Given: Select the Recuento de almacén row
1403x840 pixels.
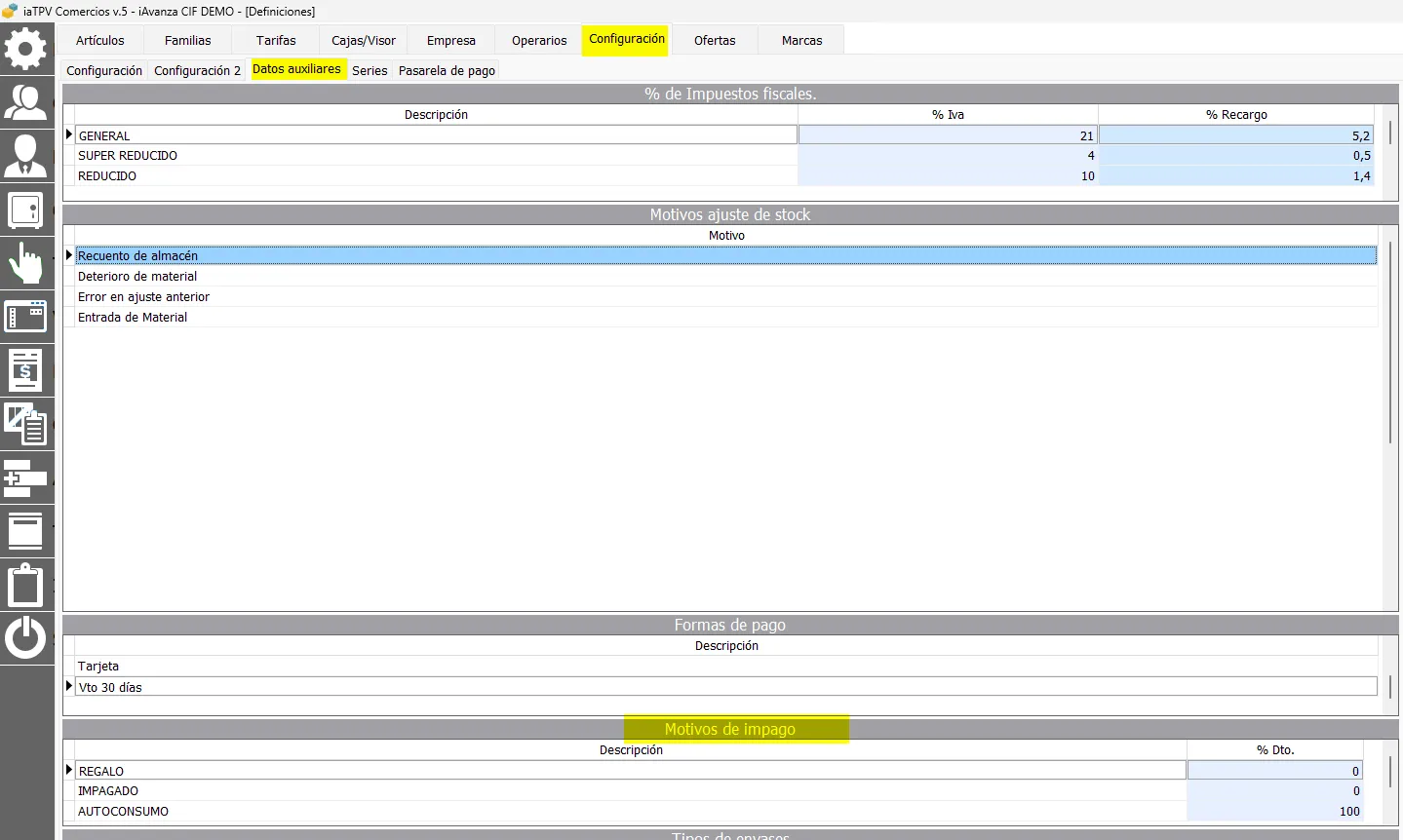Looking at the screenshot, I should tap(726, 256).
